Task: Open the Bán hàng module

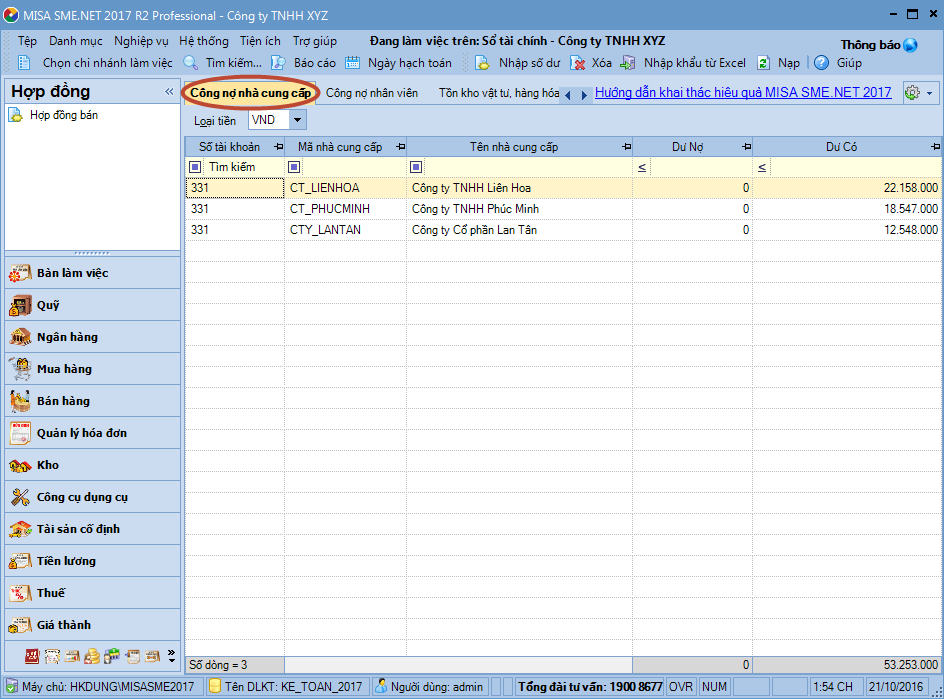Action: point(92,400)
